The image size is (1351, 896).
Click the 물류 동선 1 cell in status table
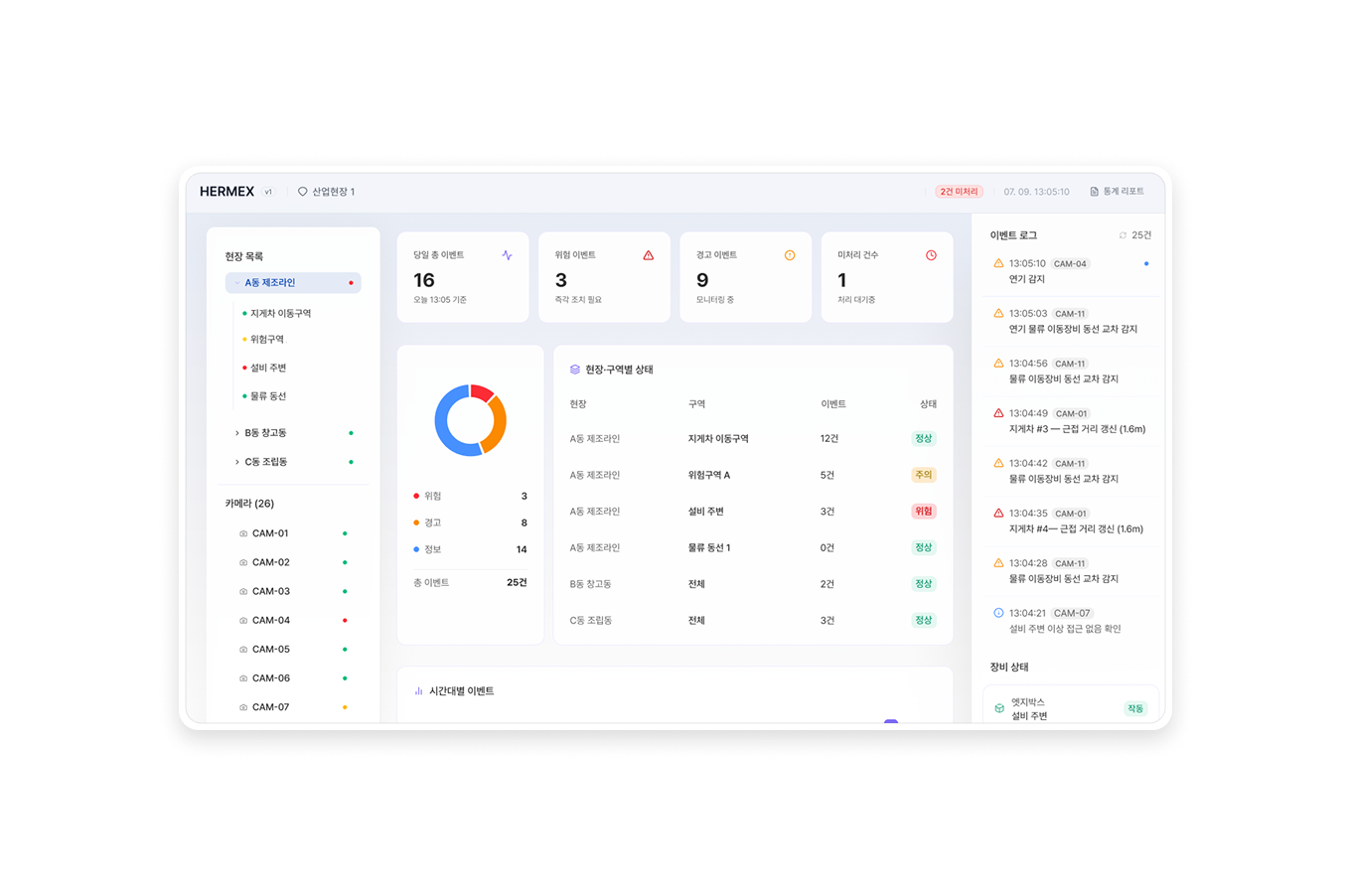(x=709, y=547)
